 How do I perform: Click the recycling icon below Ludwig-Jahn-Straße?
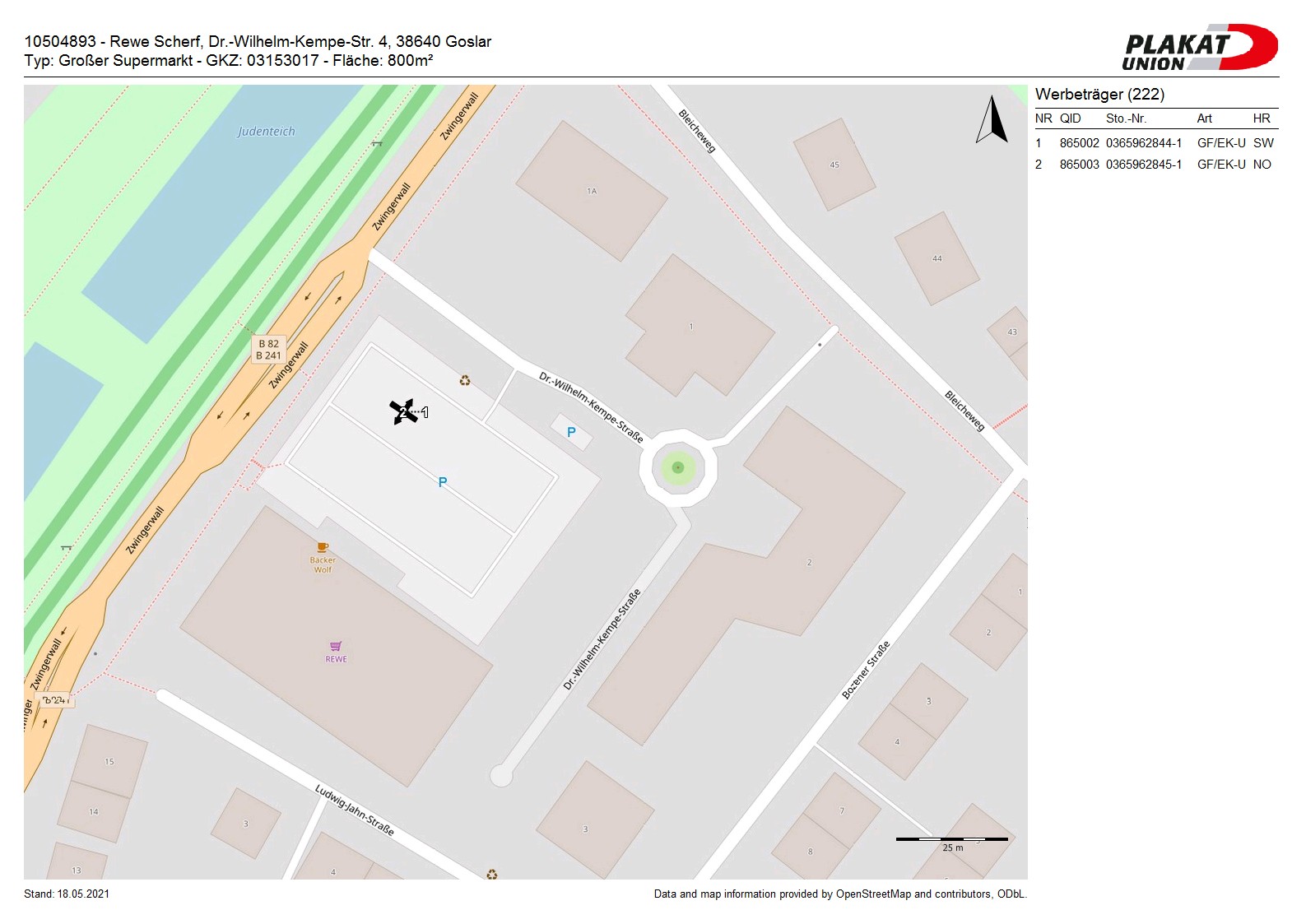pos(491,874)
